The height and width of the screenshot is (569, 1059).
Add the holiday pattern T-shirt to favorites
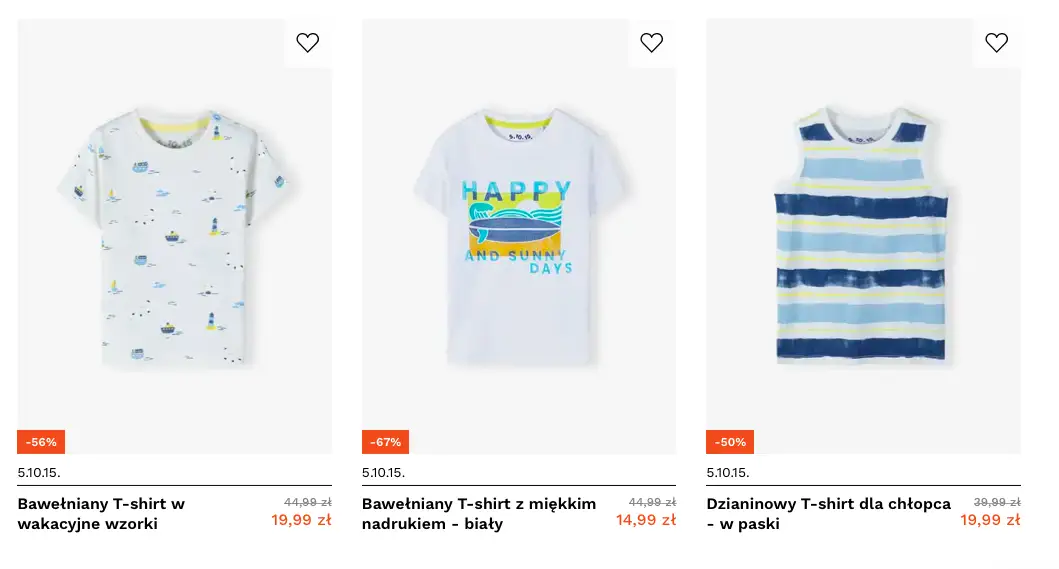308,43
